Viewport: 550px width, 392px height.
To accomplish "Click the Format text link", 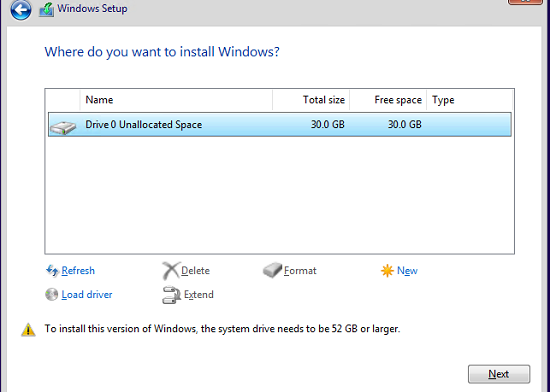I will coord(300,271).
